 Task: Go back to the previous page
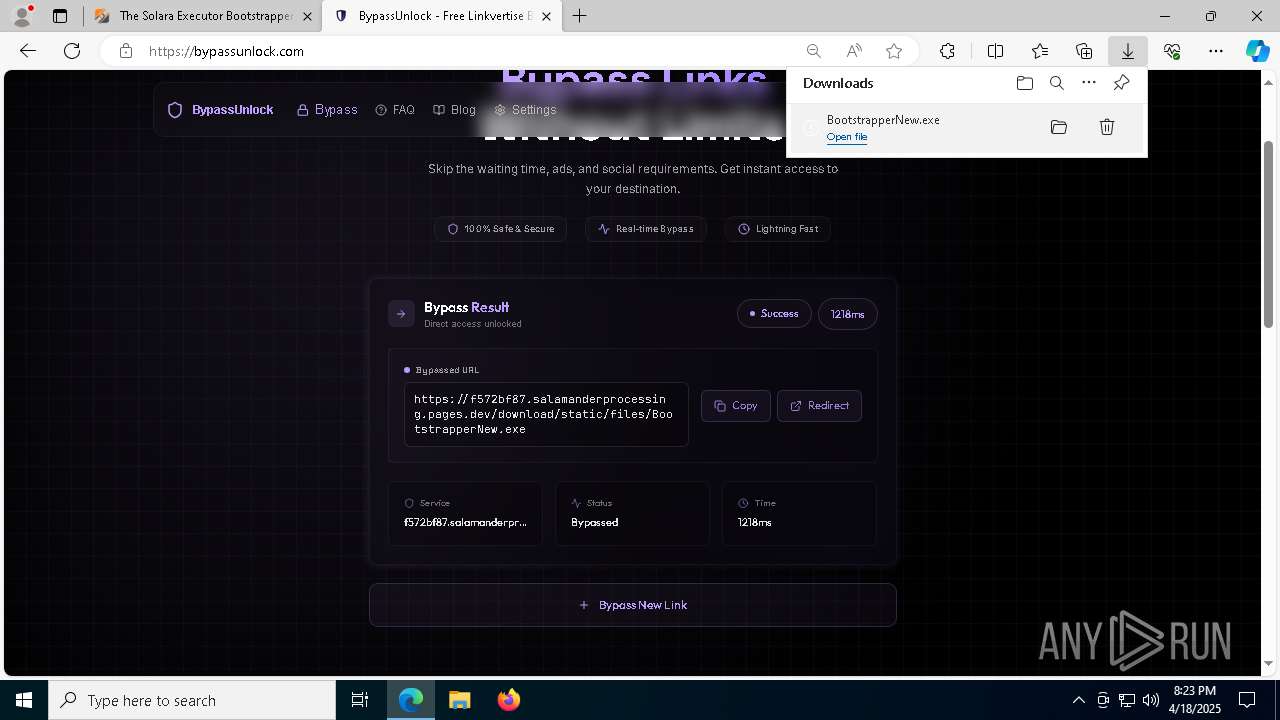[x=28, y=51]
